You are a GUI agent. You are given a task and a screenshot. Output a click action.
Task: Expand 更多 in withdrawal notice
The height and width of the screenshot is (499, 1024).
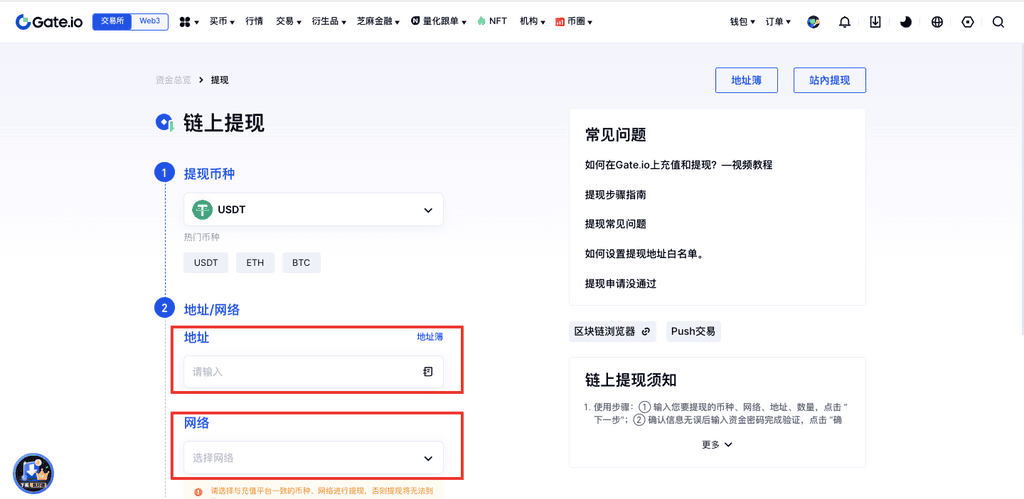(x=717, y=445)
